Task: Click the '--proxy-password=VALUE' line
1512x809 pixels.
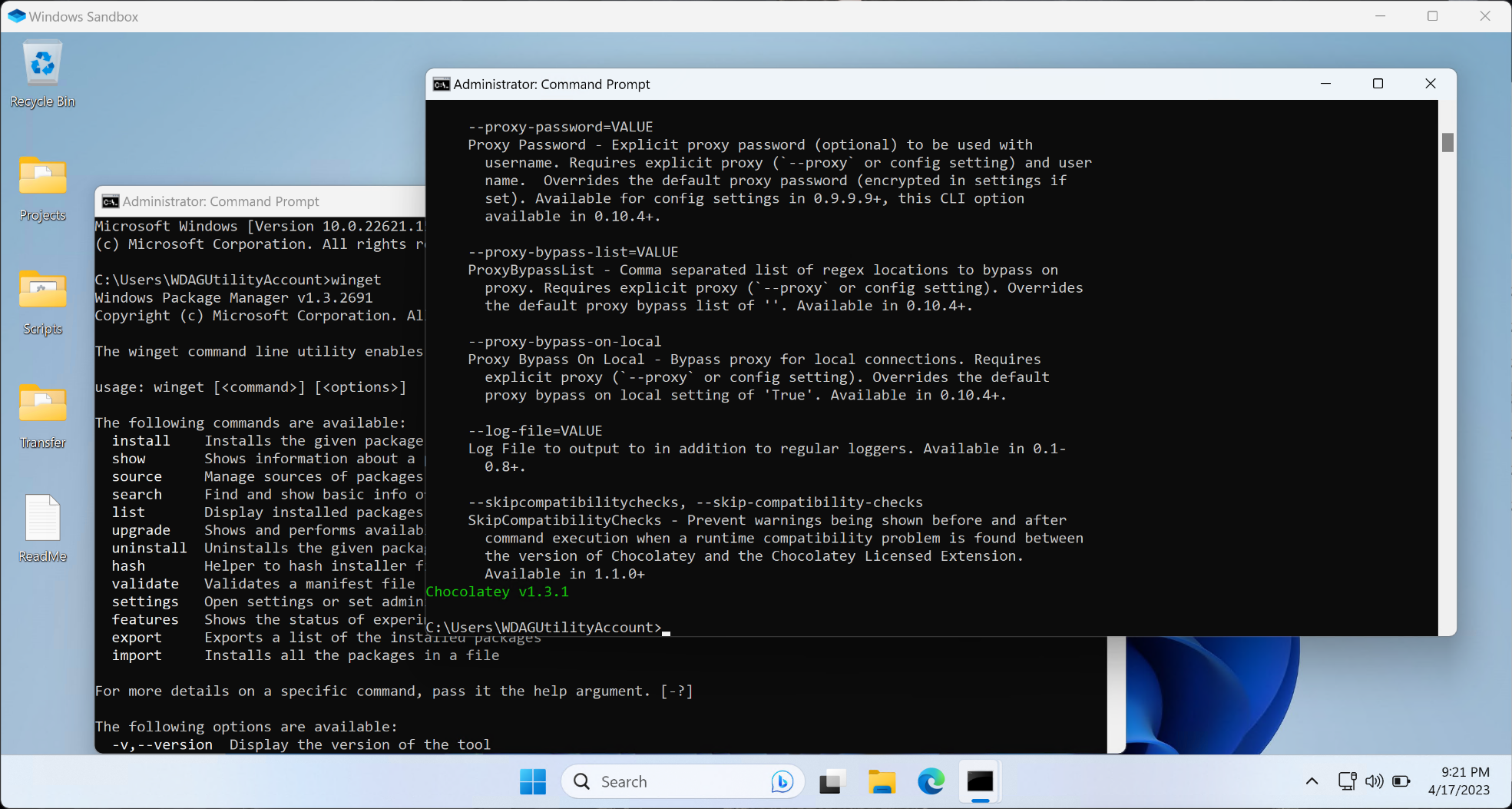Action: (561, 127)
